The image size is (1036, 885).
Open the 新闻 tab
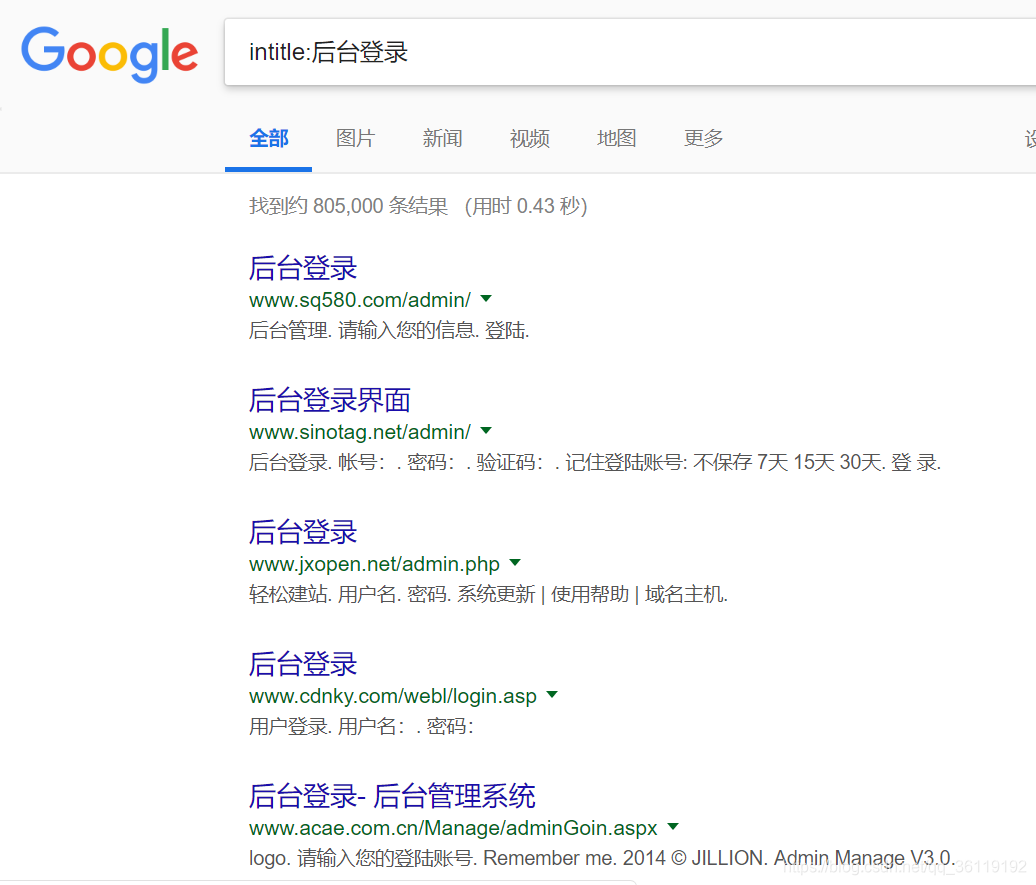point(443,139)
